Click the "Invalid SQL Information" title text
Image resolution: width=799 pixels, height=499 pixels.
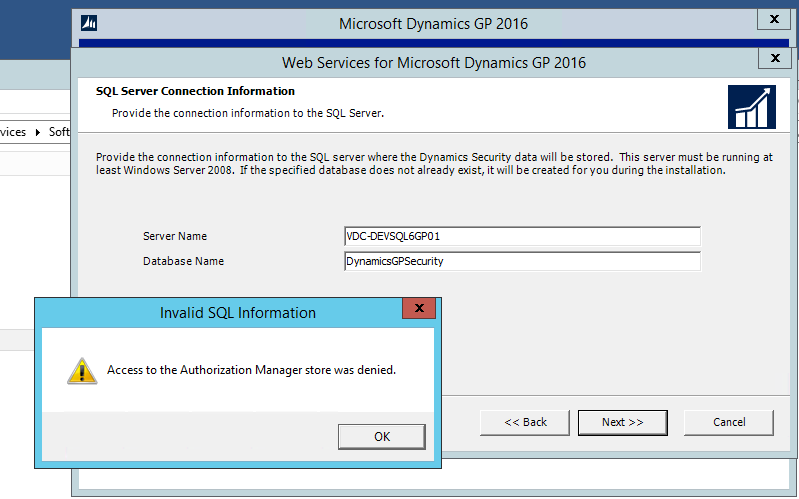[238, 312]
